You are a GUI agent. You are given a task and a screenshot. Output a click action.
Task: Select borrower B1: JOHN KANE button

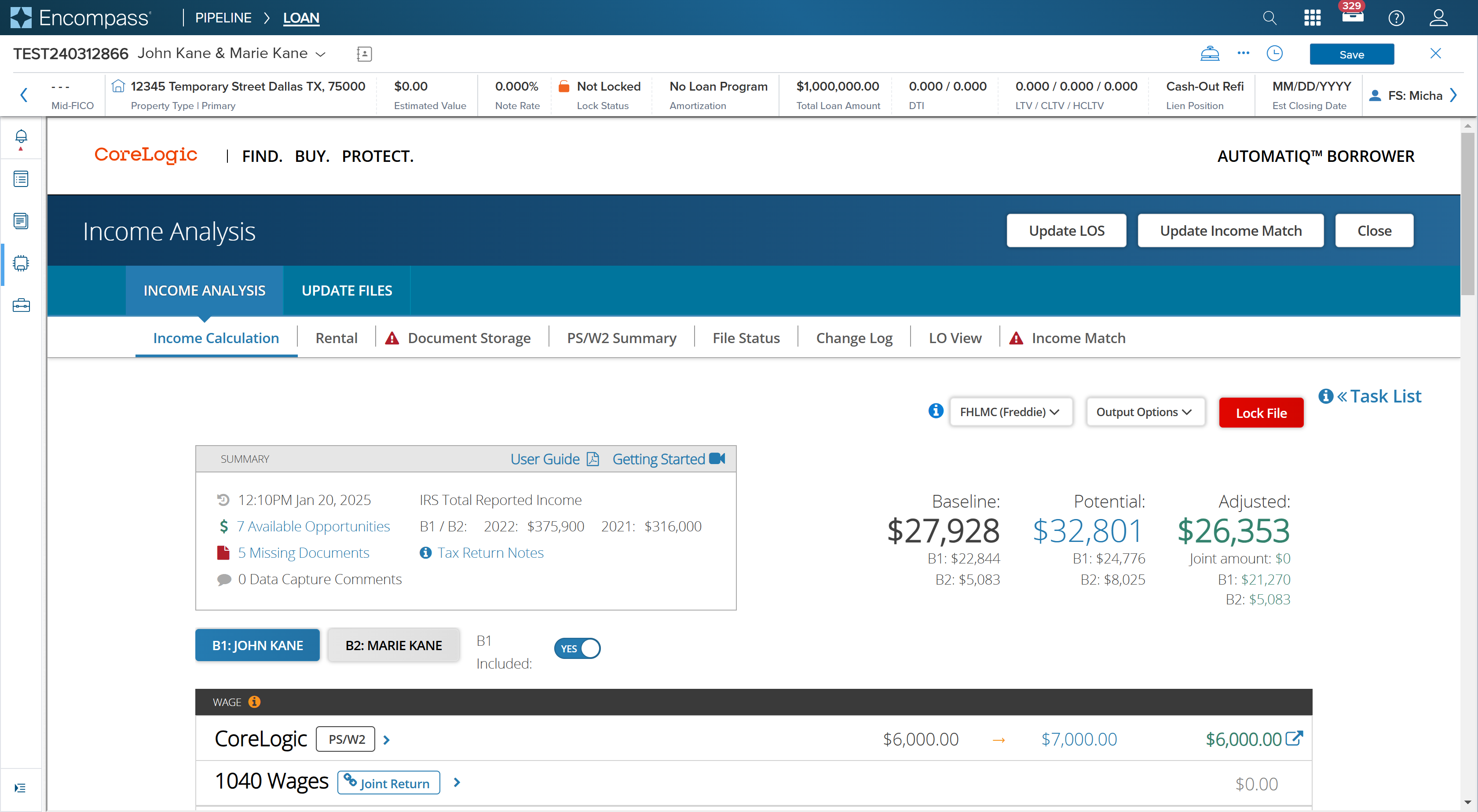(x=257, y=645)
